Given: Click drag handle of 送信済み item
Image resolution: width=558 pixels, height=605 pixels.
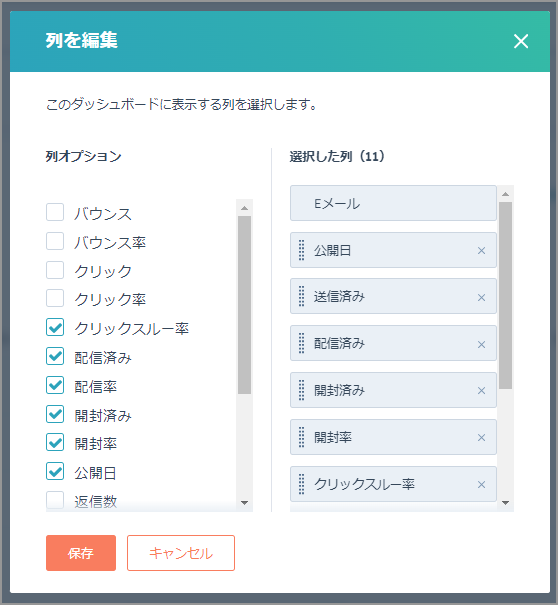Looking at the screenshot, I should coord(301,296).
